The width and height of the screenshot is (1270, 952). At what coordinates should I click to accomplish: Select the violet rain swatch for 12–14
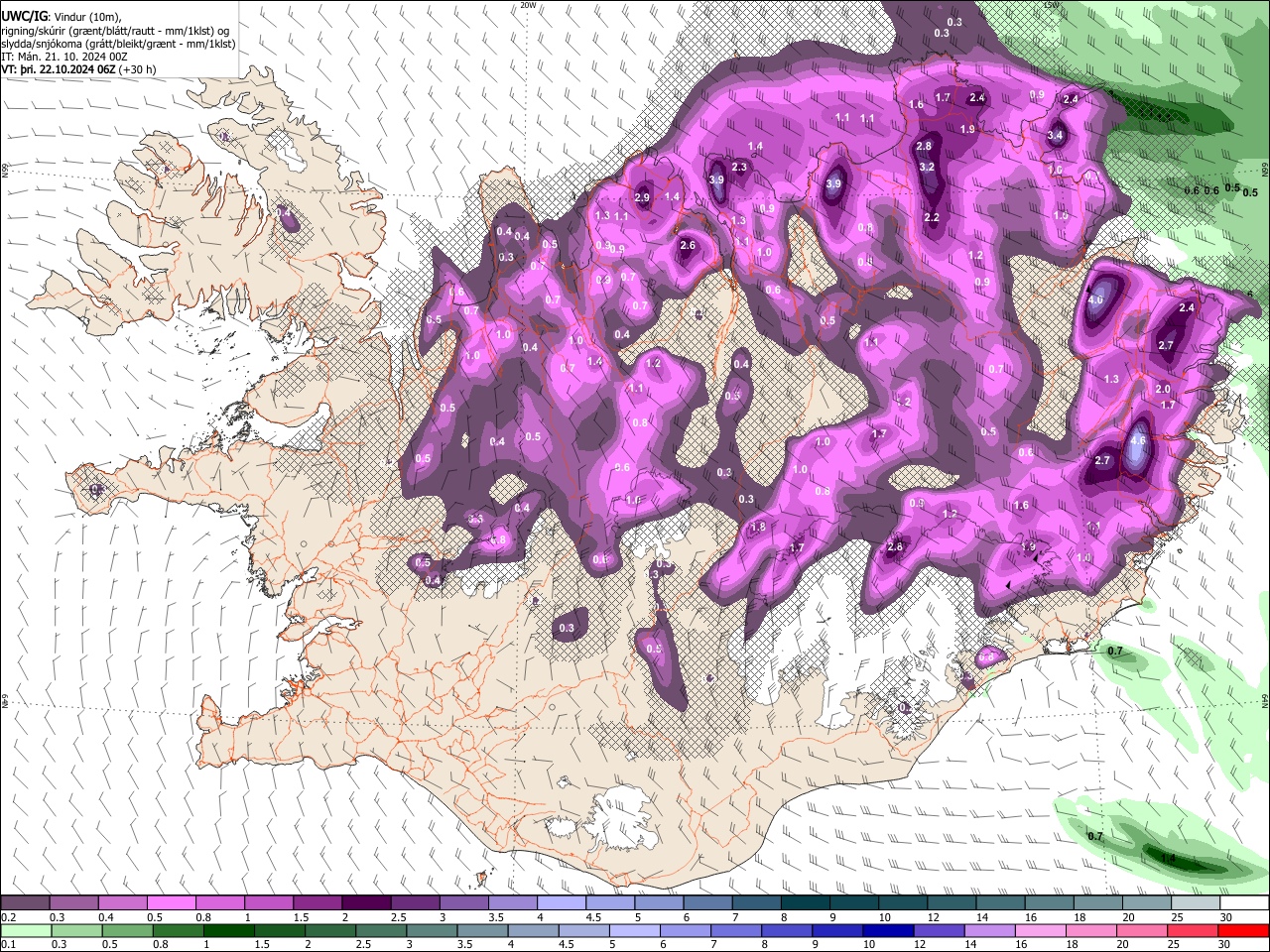pos(939,930)
